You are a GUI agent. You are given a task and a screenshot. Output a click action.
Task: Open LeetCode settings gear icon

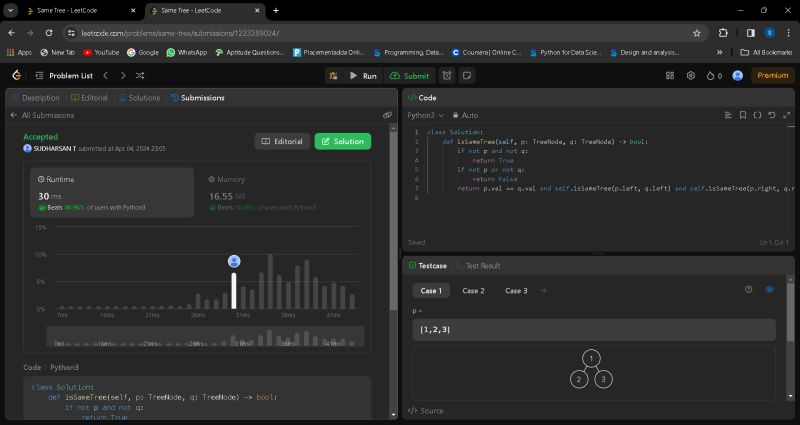click(x=690, y=75)
